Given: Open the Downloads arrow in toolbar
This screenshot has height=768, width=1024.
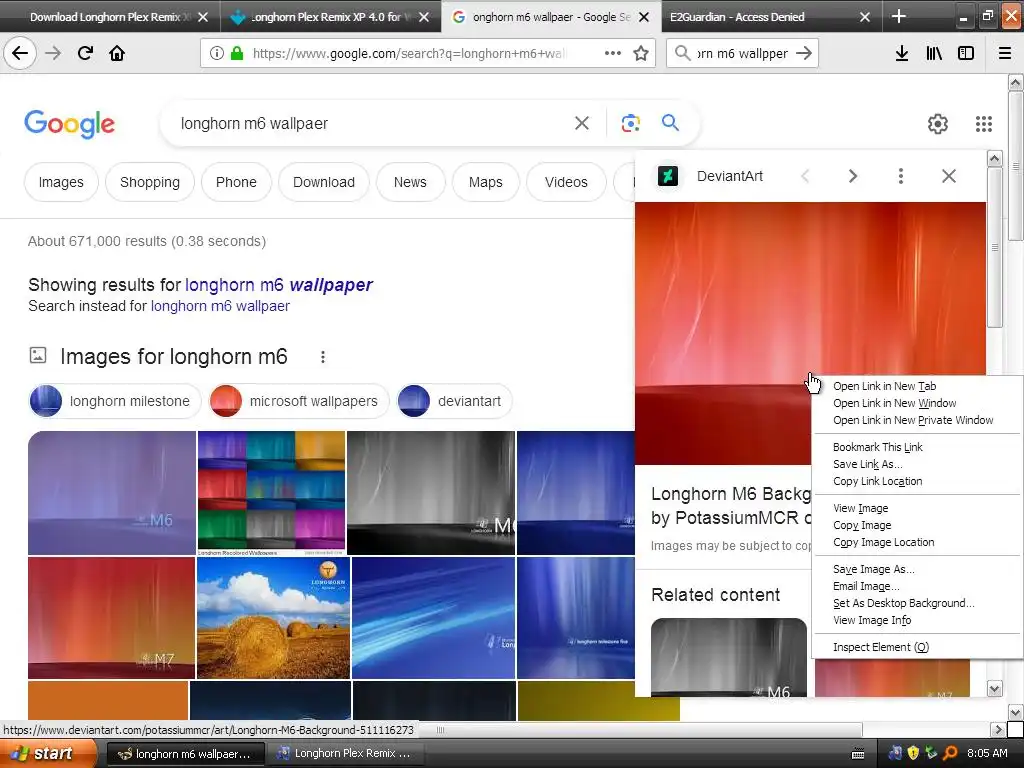Looking at the screenshot, I should pos(902,53).
